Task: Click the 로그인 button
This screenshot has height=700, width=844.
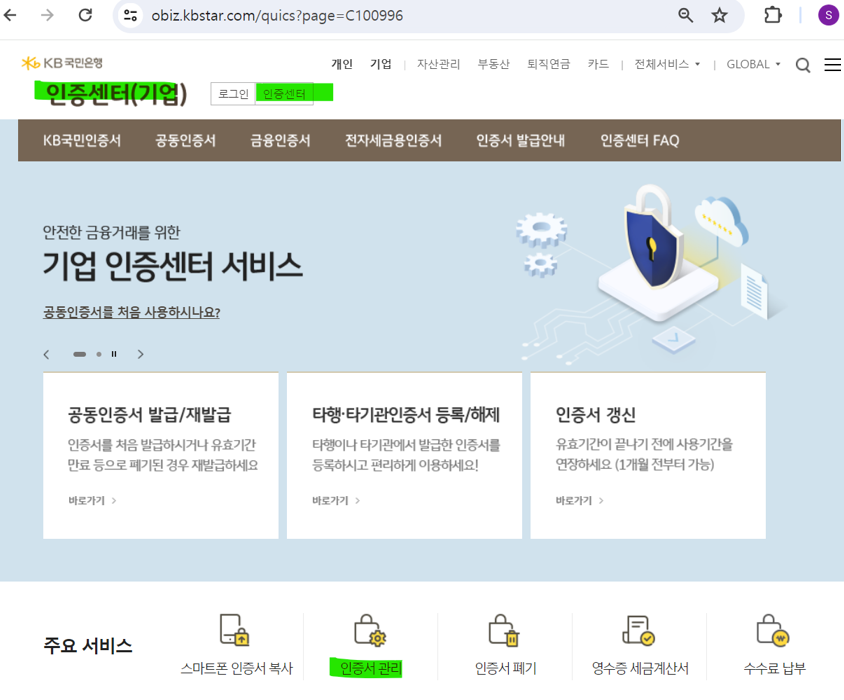Action: (233, 94)
